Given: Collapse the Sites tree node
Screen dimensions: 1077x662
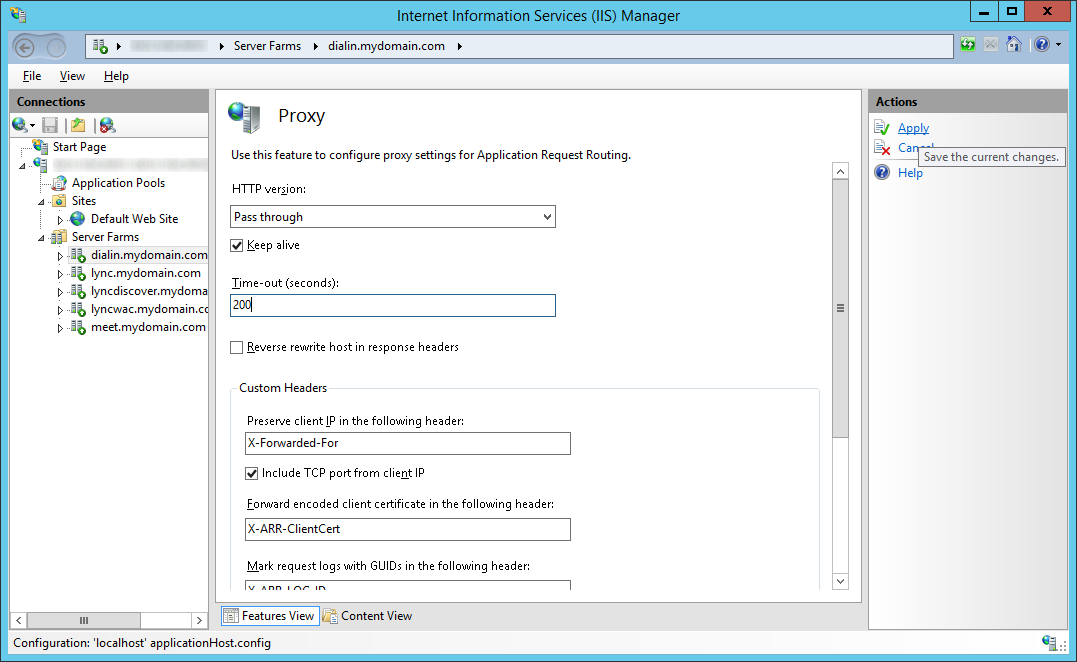Looking at the screenshot, I should click(41, 202).
